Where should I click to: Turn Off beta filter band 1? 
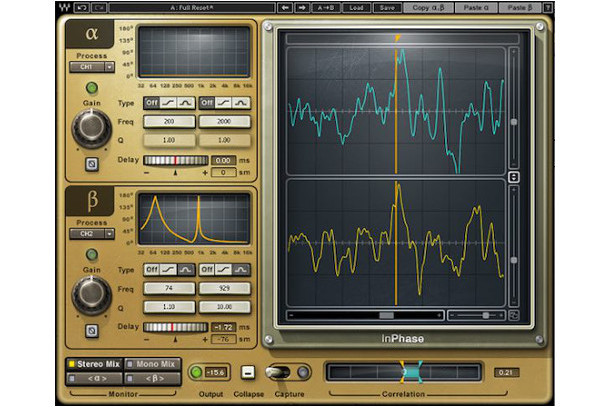click(x=152, y=270)
